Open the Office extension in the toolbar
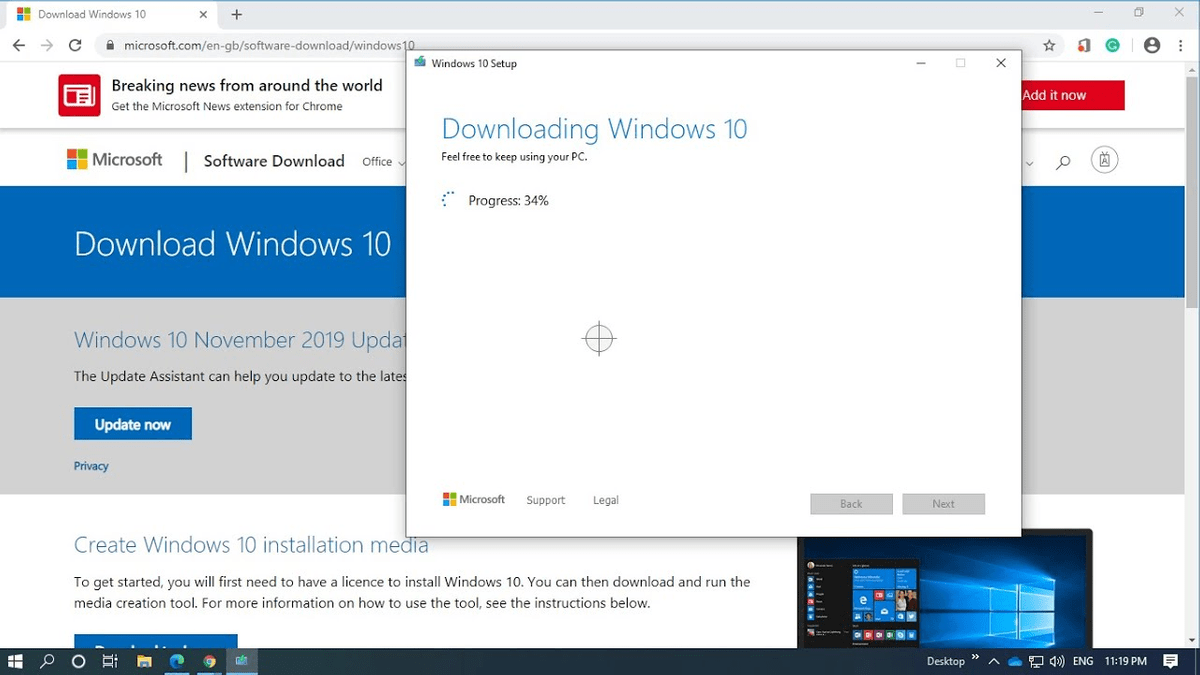 pyautogui.click(x=1083, y=45)
